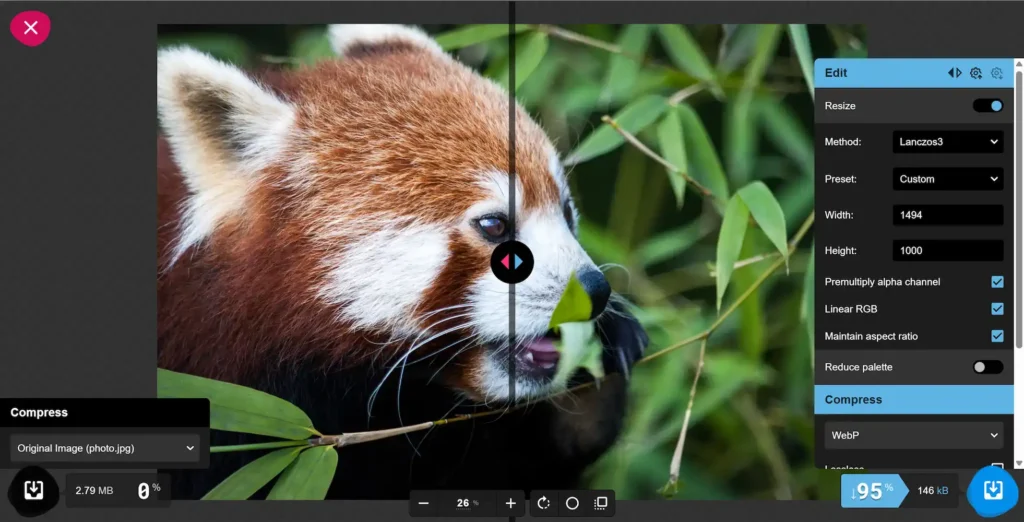Click the 26 % zoom value field
Screen dimensions: 1024x522
click(x=466, y=503)
